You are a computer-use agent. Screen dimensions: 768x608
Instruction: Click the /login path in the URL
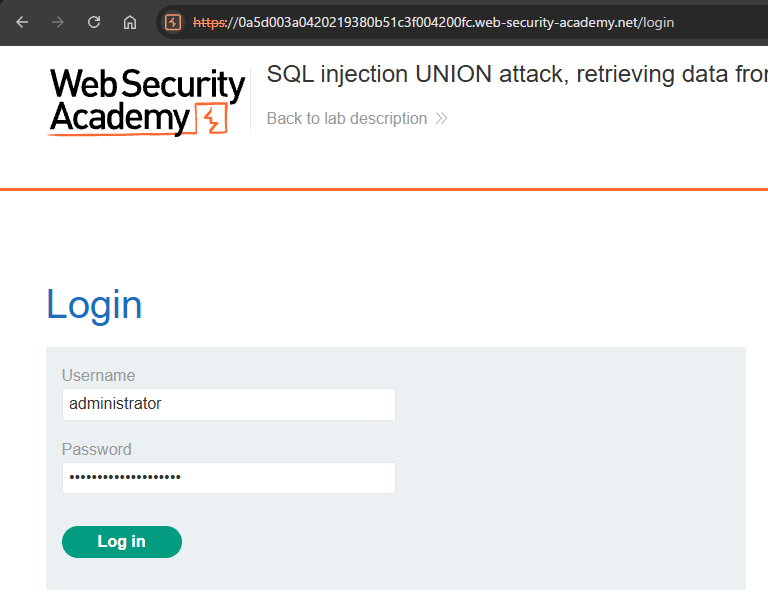tap(654, 22)
